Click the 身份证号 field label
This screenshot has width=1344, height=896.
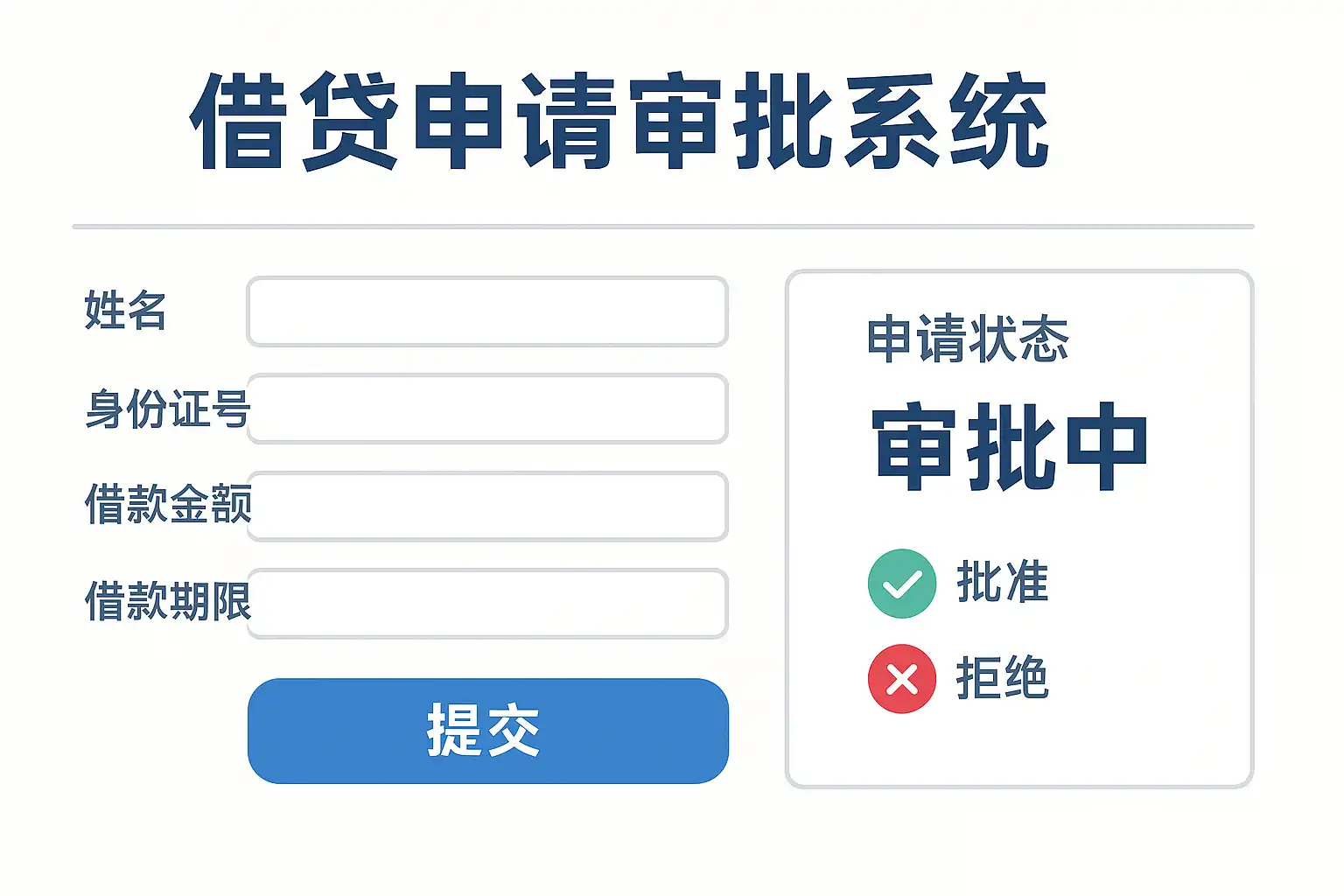click(167, 409)
